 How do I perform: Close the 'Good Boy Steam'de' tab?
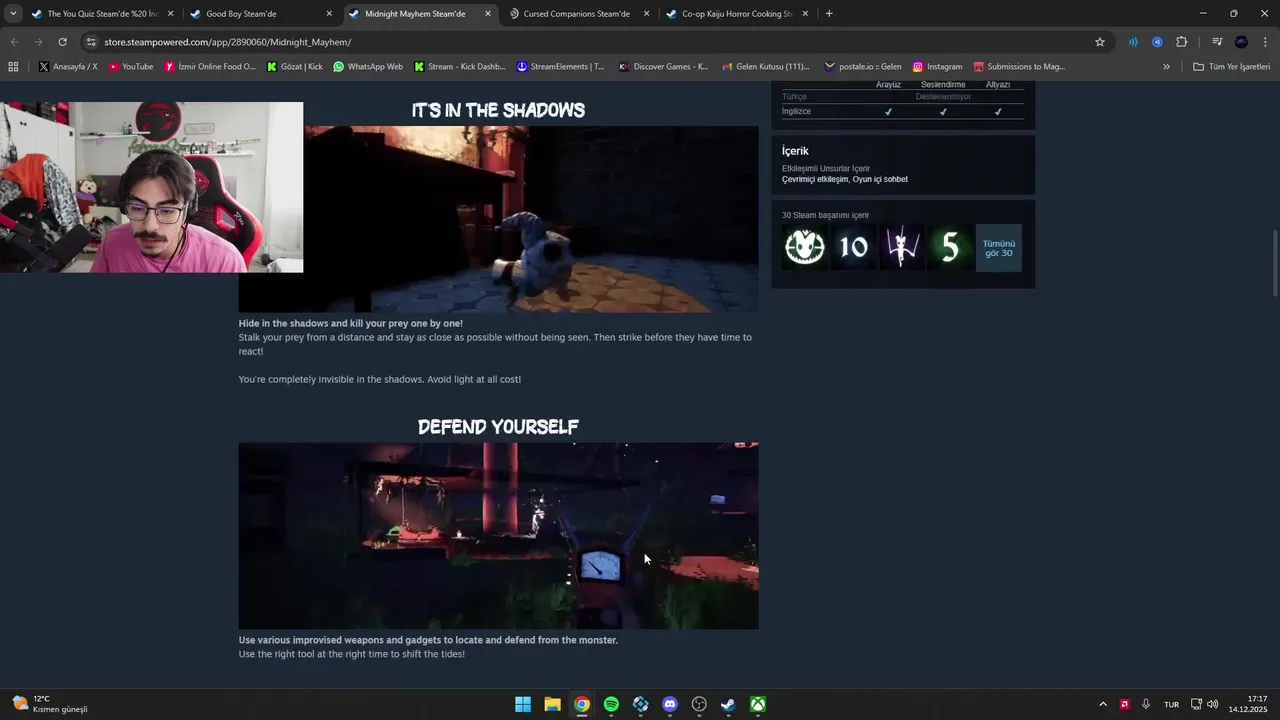tap(329, 14)
